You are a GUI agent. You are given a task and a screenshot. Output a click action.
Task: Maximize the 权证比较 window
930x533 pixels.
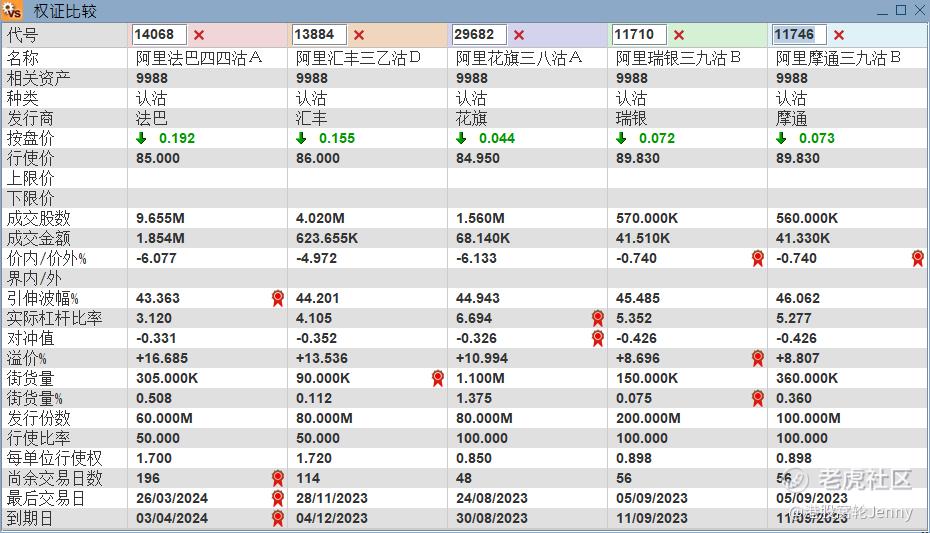coord(901,11)
